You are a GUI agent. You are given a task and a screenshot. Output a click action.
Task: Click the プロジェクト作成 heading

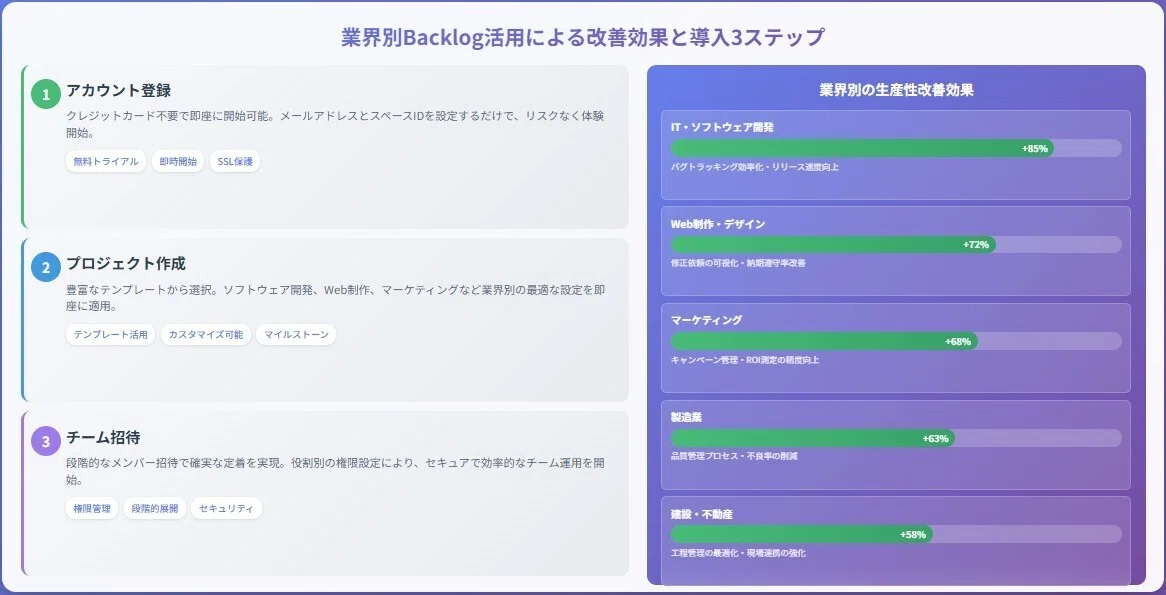[126, 264]
